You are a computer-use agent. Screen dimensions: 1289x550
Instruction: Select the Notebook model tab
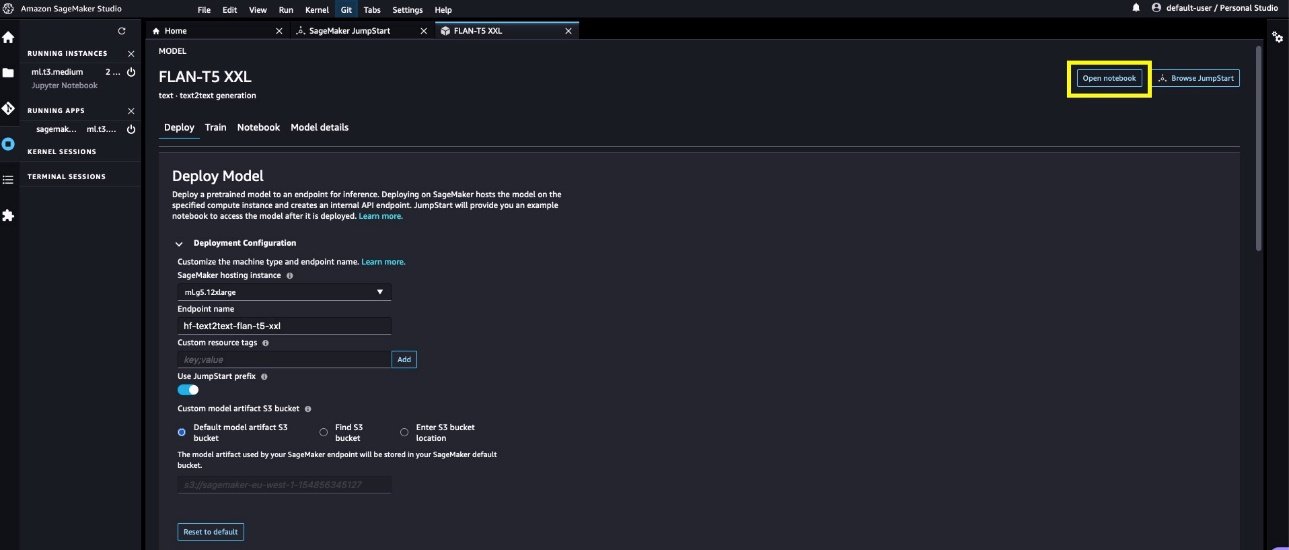click(x=259, y=127)
